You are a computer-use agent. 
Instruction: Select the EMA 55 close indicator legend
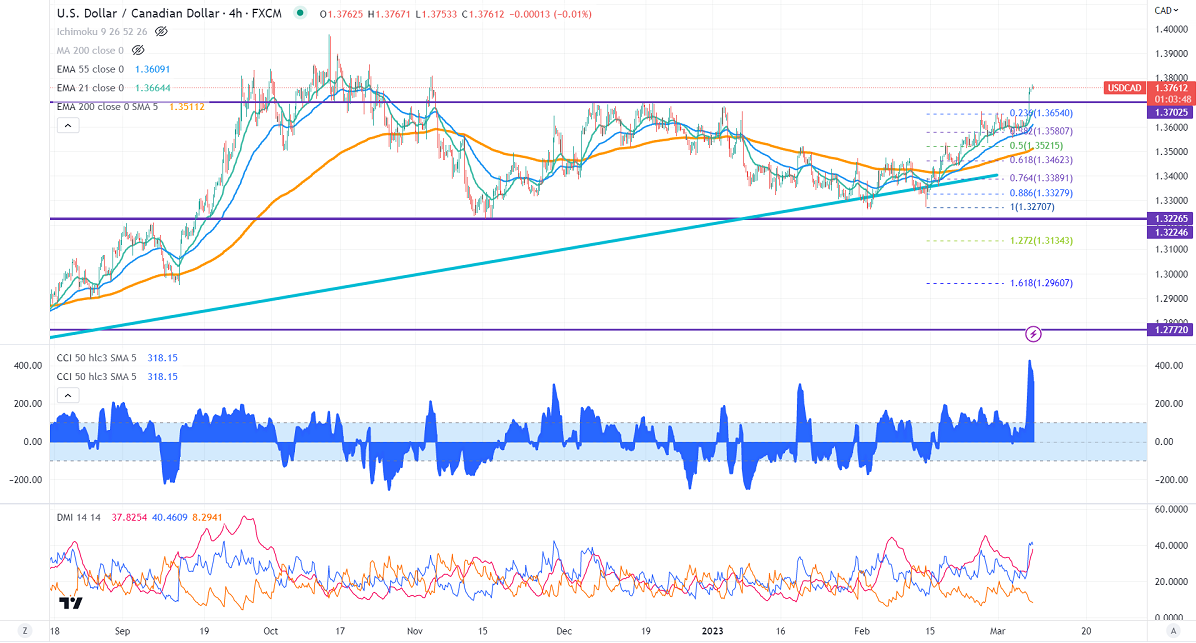pyautogui.click(x=89, y=70)
